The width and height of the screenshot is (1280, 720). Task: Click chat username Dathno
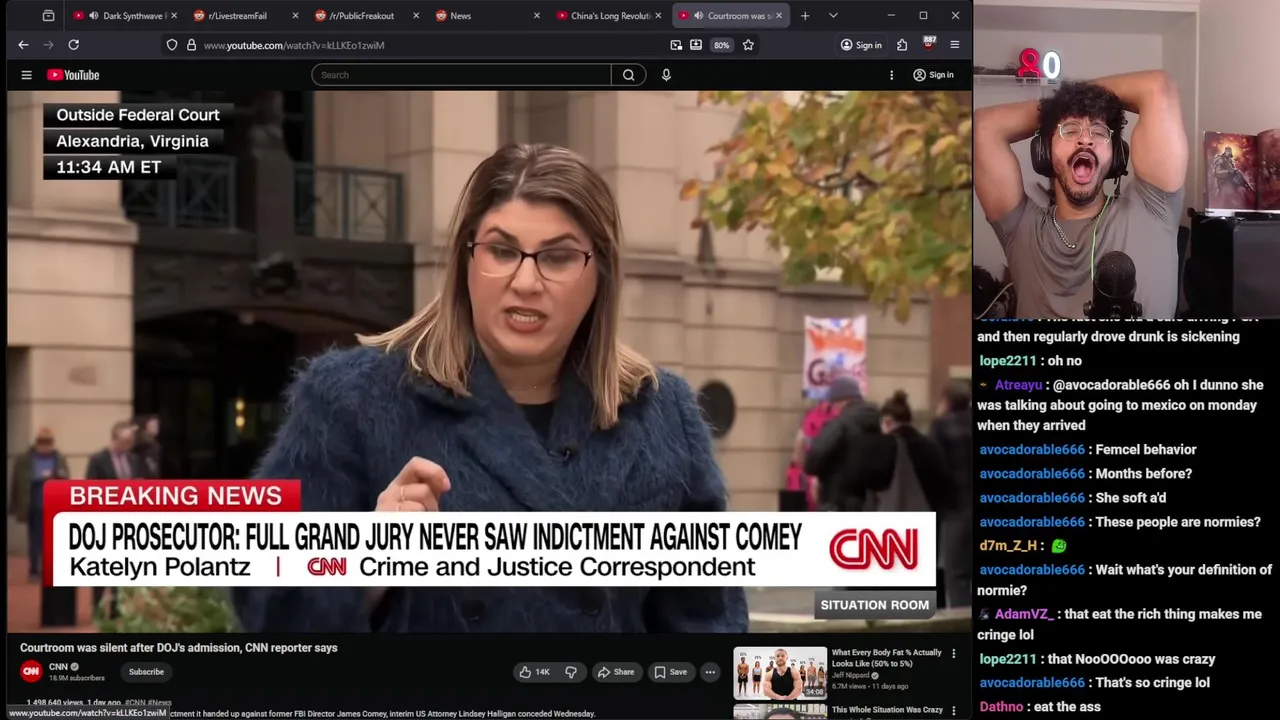pos(1001,707)
